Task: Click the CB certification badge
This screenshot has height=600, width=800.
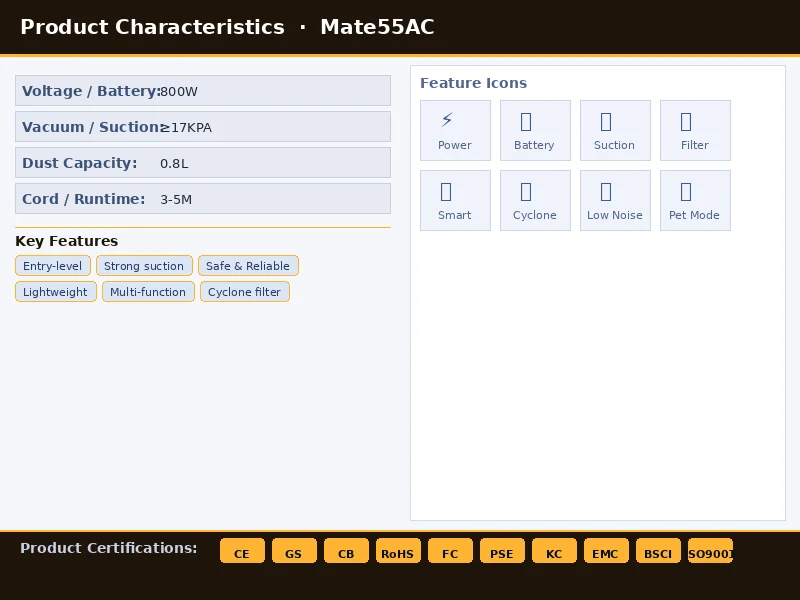Action: click(346, 551)
